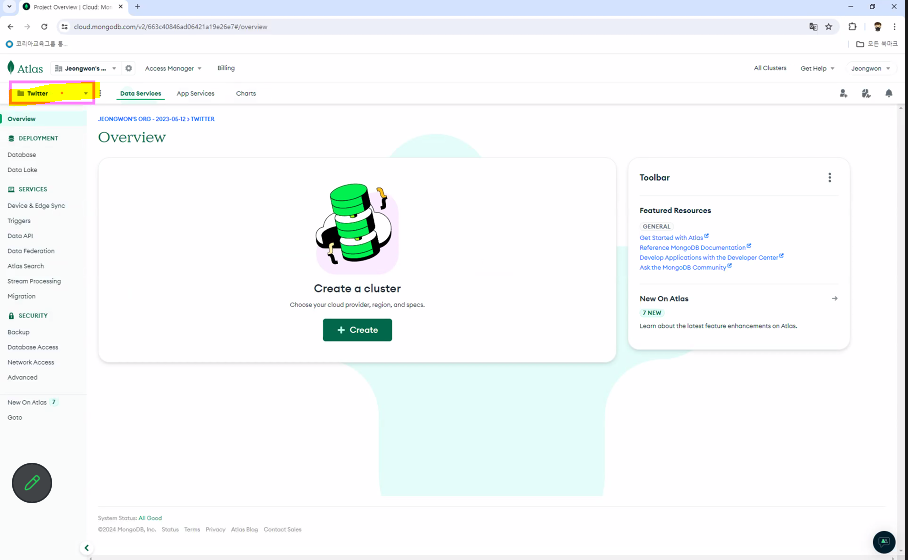
Task: Click the browser address bar URL
Action: [170, 27]
